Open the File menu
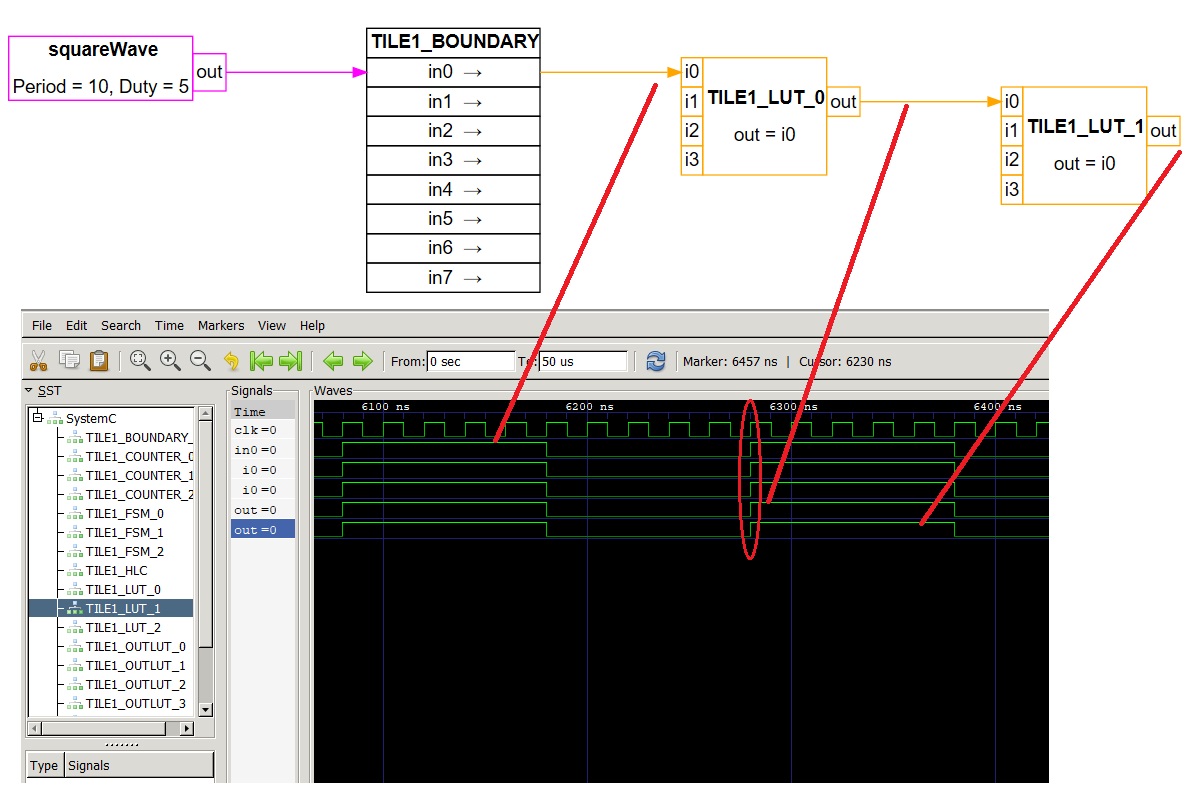Screen dimensions: 1190x806 (x=42, y=326)
